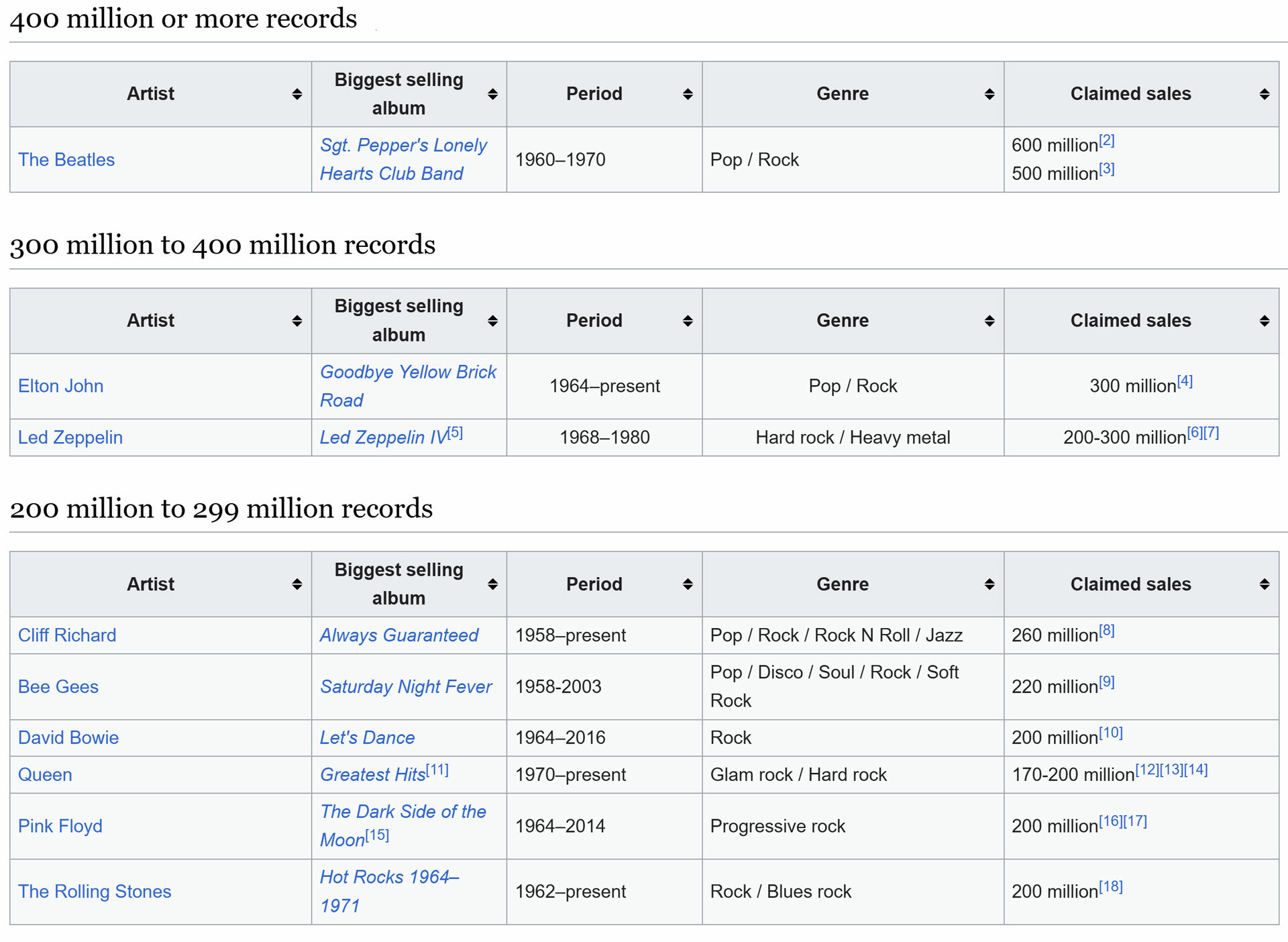Viewport: 1288px width, 942px height.
Task: Open citation [10] in David Bowie row
Action: (1111, 733)
